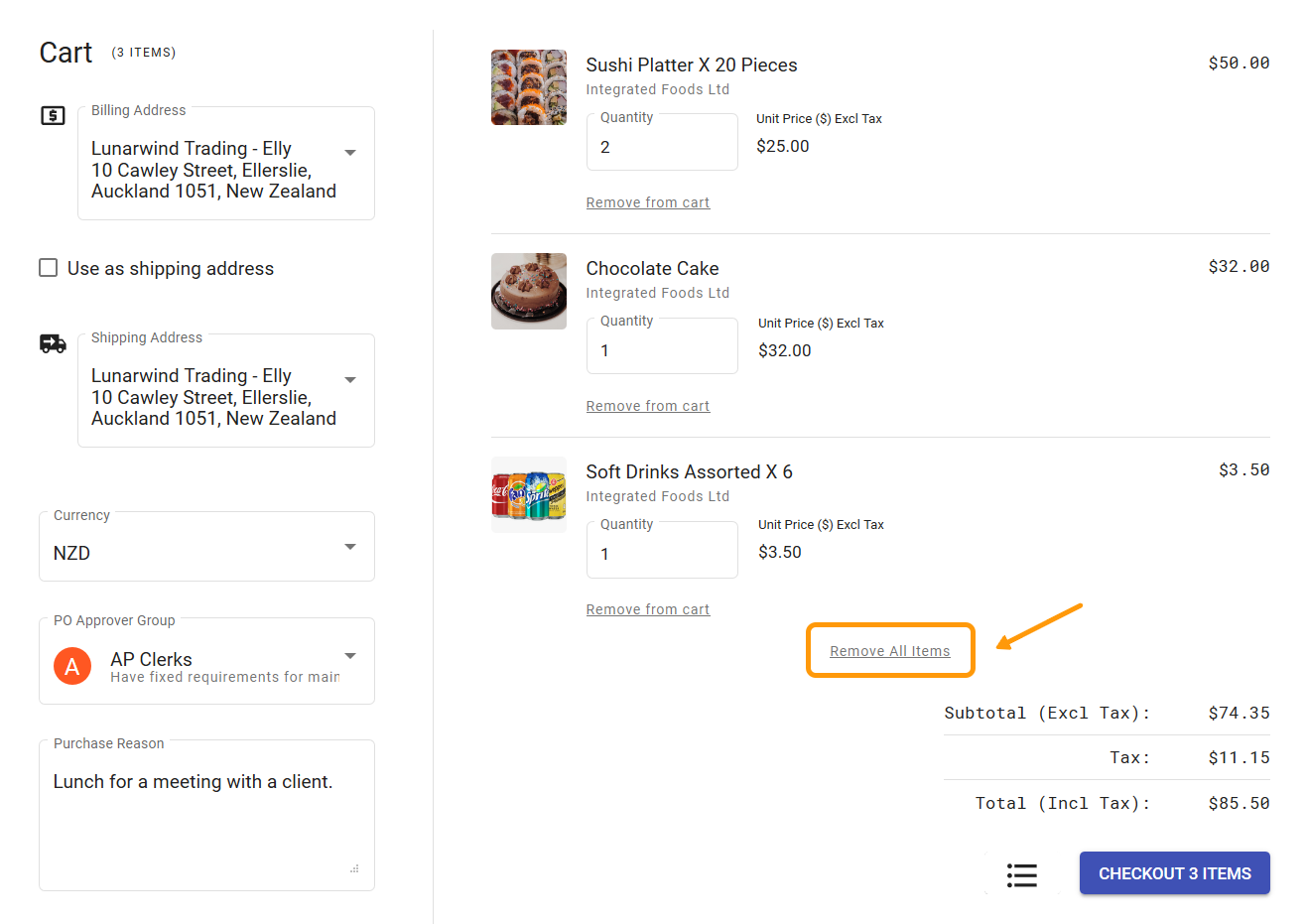
Task: Remove the Chocolate Cake from cart
Action: (647, 405)
